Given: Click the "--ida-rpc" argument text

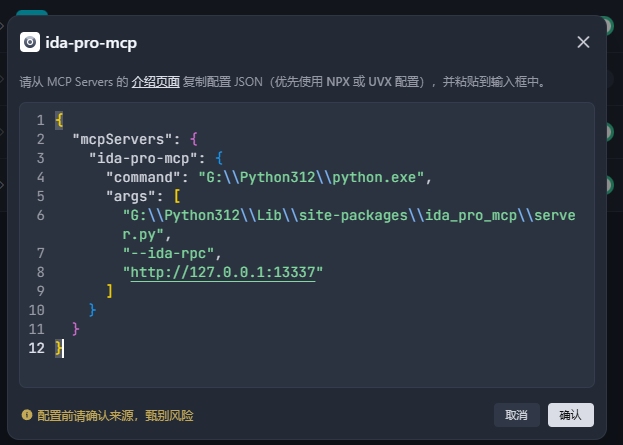Looking at the screenshot, I should click(x=168, y=253).
